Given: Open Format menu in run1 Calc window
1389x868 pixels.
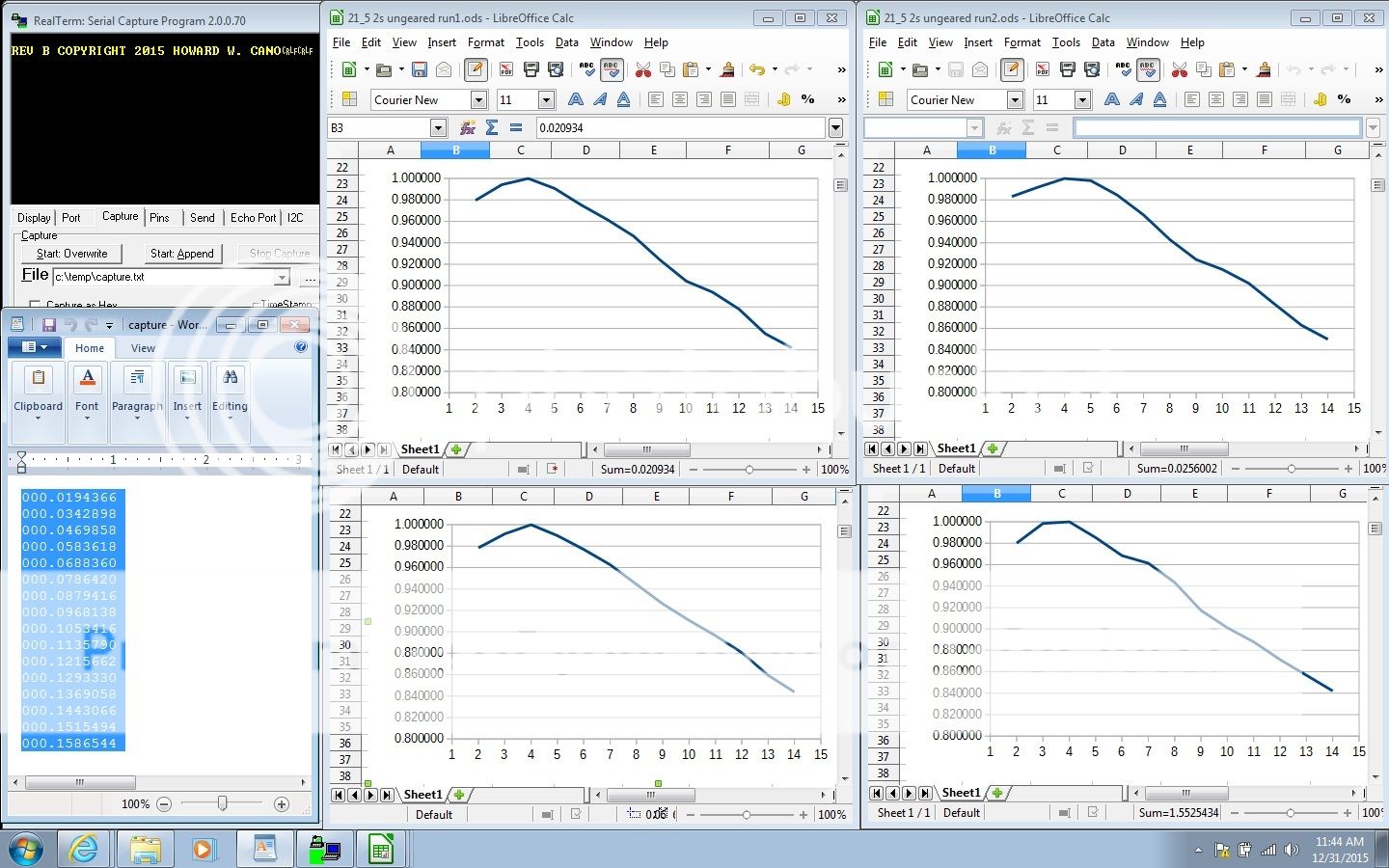Looking at the screenshot, I should point(485,42).
